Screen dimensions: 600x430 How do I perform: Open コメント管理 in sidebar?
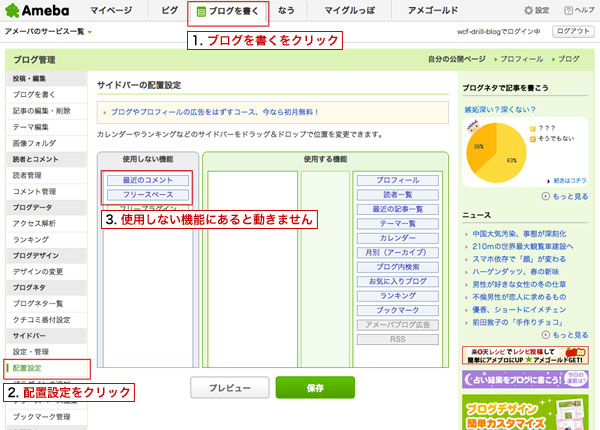tap(47, 192)
